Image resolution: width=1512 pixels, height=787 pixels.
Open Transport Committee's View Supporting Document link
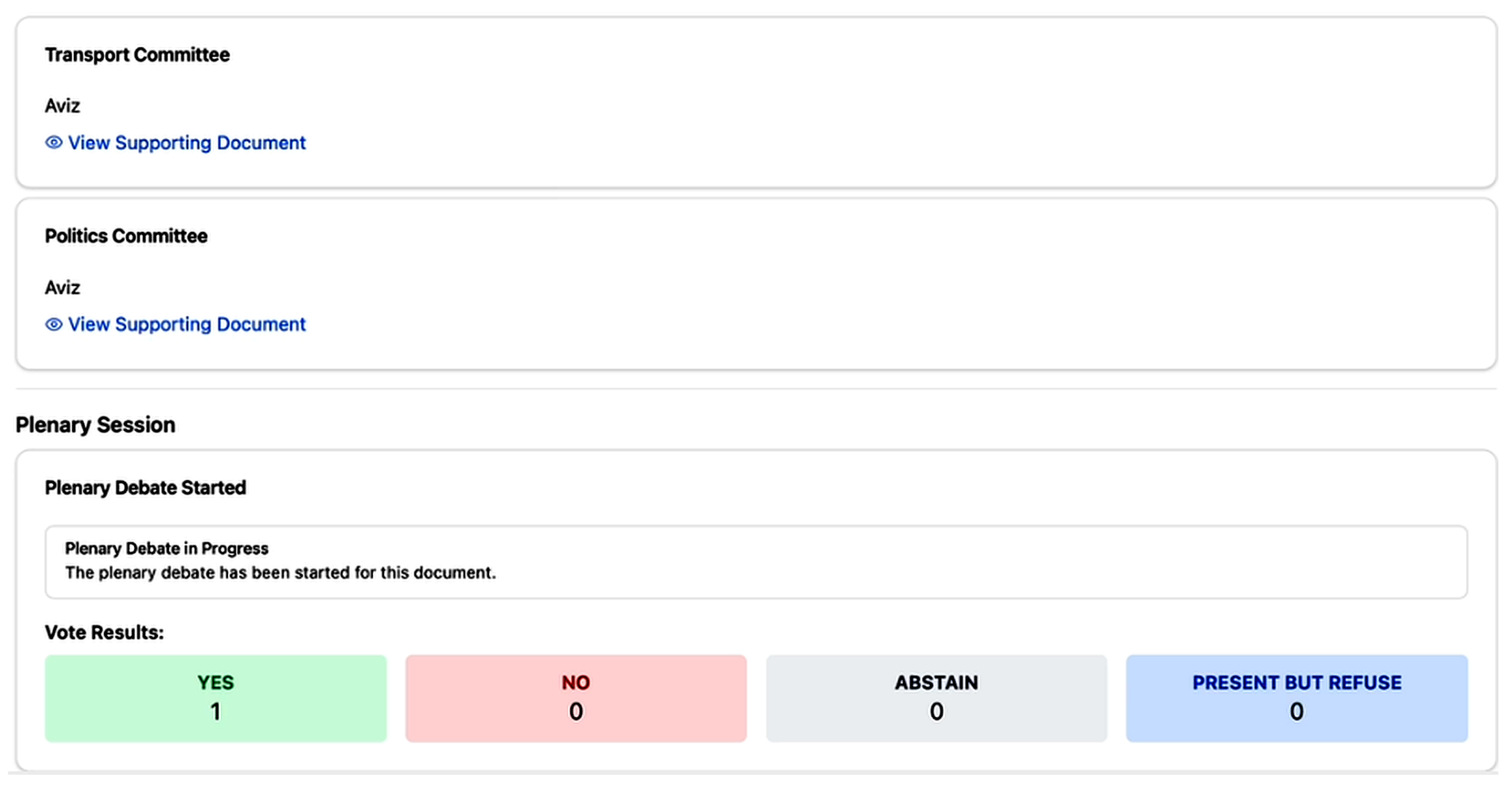187,142
